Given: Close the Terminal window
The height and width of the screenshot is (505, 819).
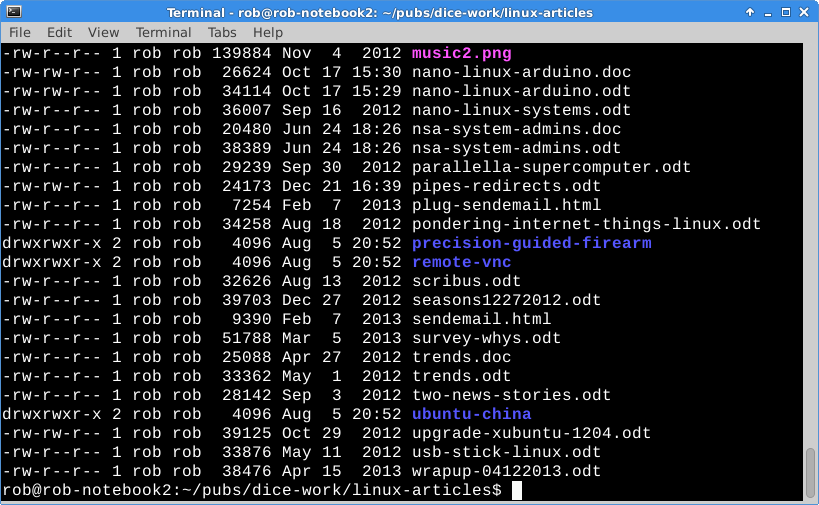Looking at the screenshot, I should tap(804, 12).
